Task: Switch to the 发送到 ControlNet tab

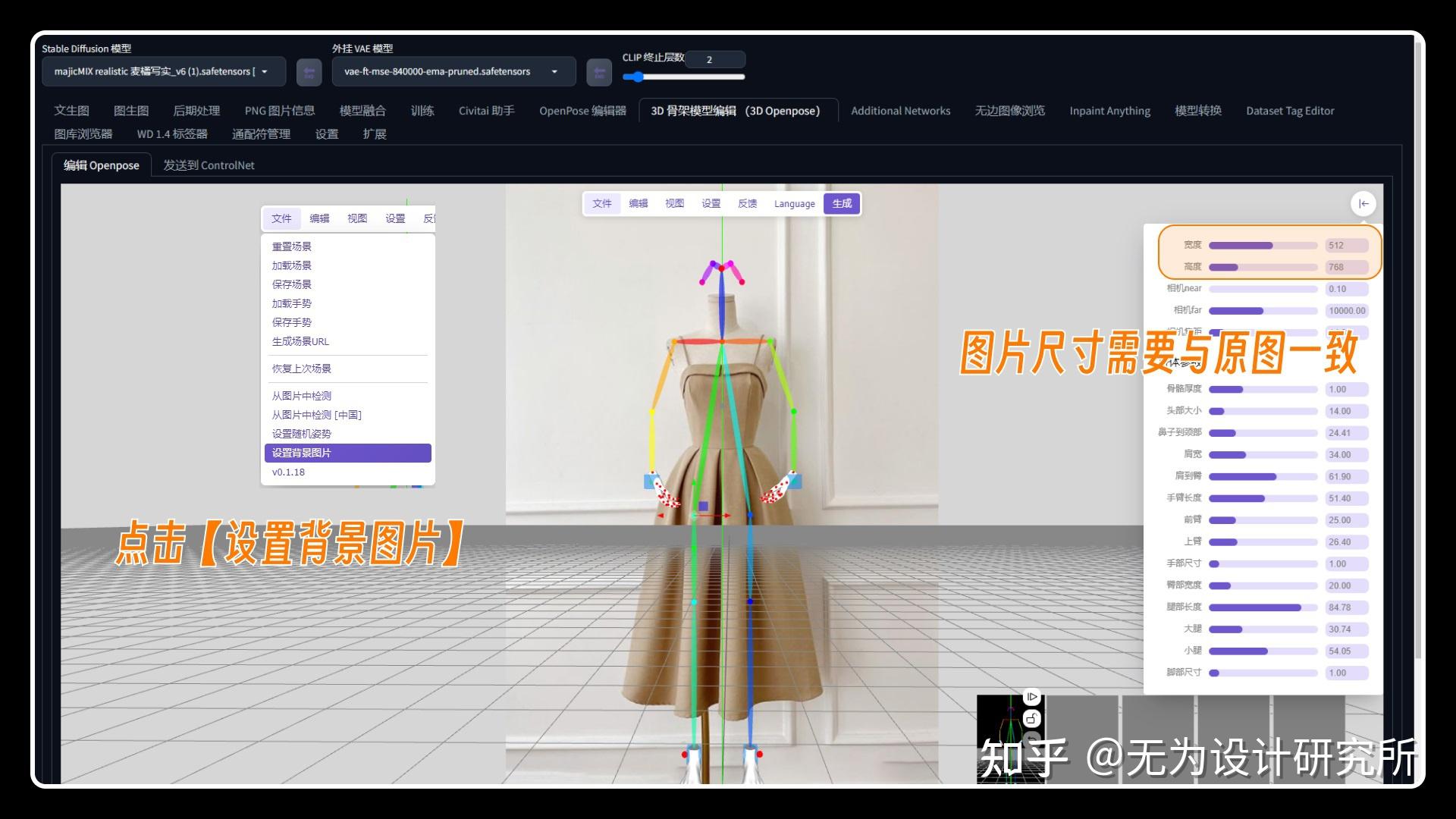Action: (209, 165)
